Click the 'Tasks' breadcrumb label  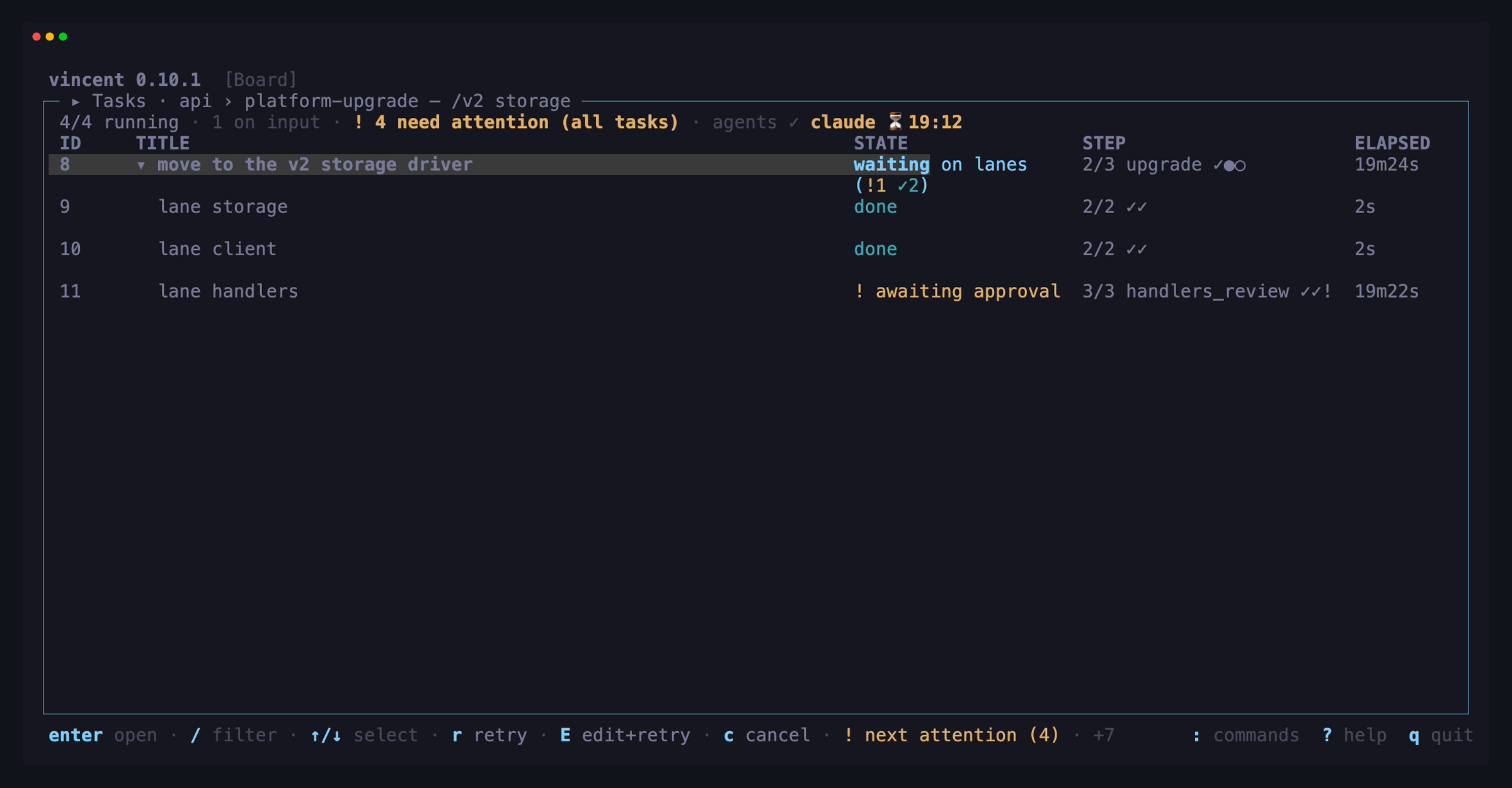pos(118,101)
